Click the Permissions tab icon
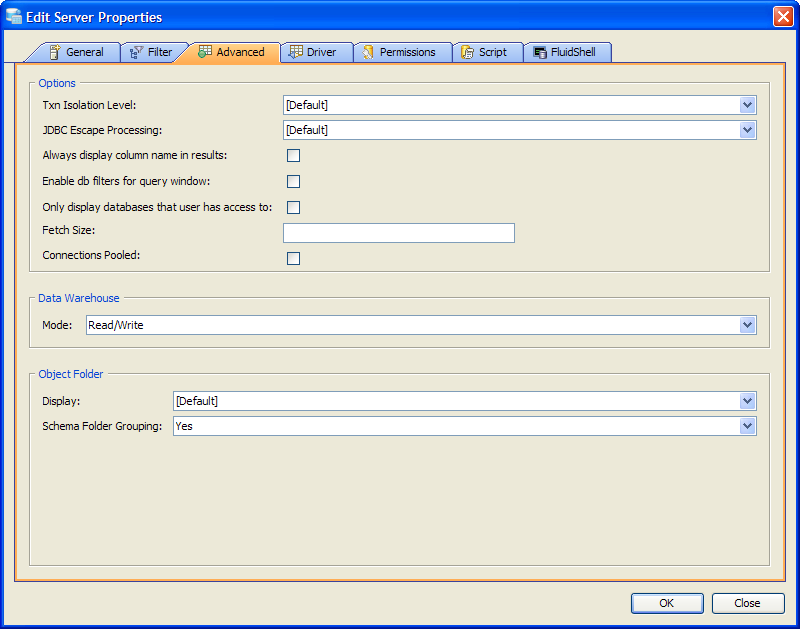The image size is (800, 629). click(x=368, y=52)
